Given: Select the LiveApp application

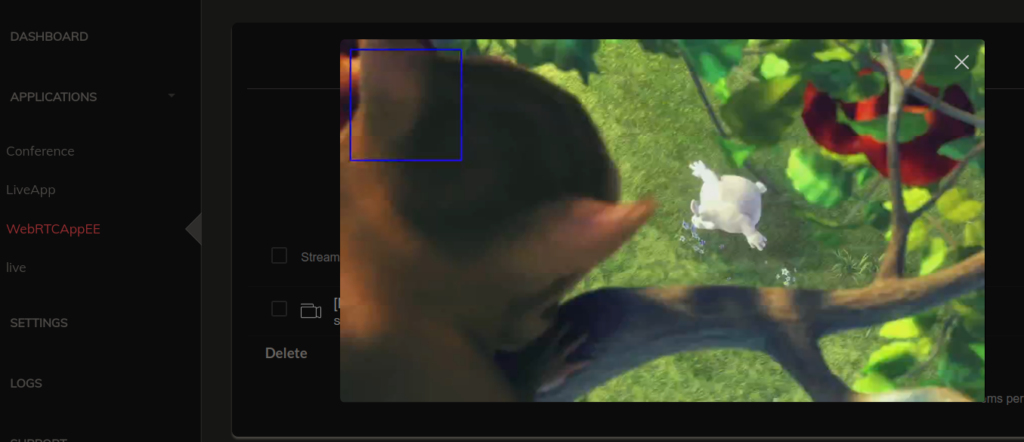Looking at the screenshot, I should pyautogui.click(x=31, y=190).
